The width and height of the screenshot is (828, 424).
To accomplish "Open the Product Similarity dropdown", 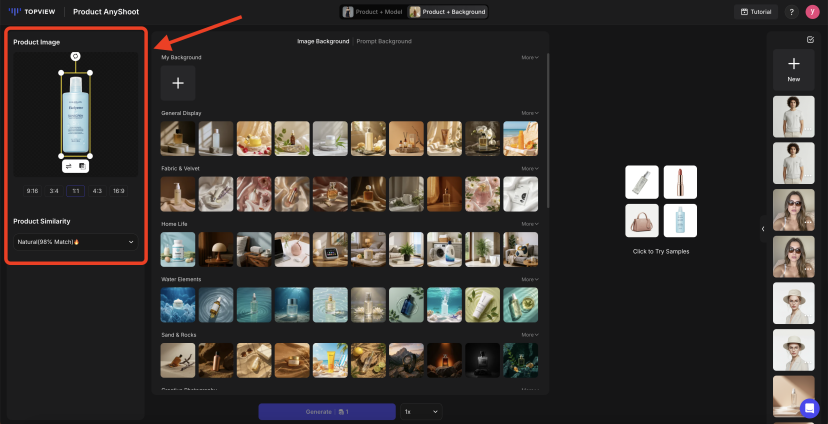I will point(76,241).
